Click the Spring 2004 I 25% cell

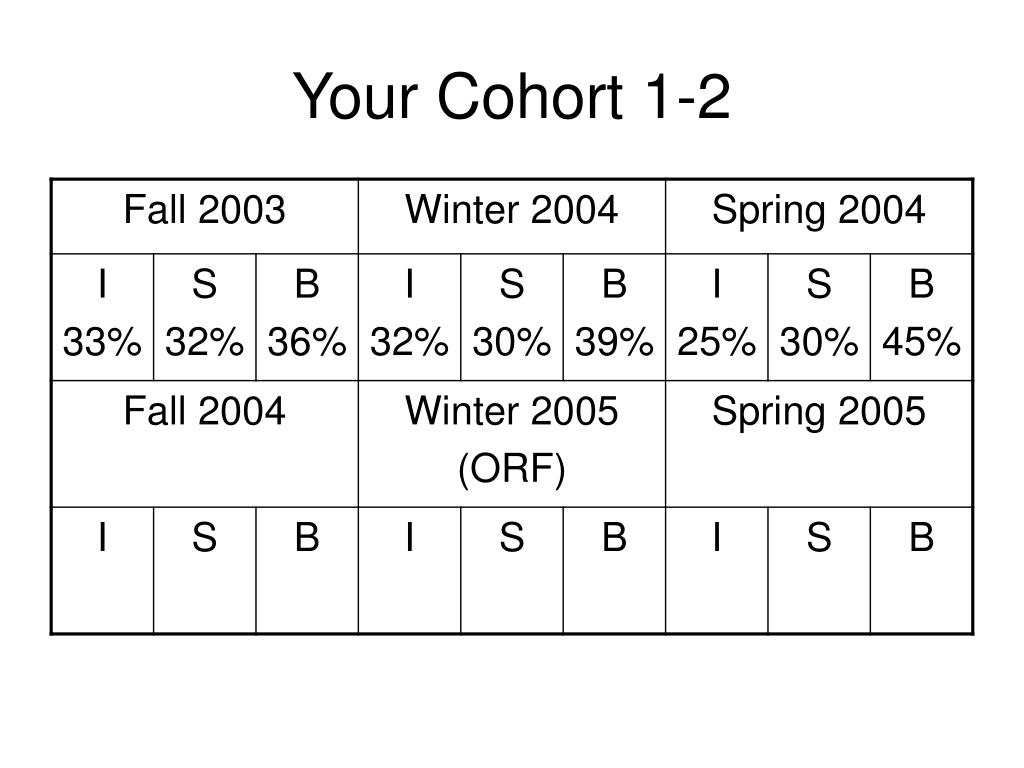coord(717,317)
